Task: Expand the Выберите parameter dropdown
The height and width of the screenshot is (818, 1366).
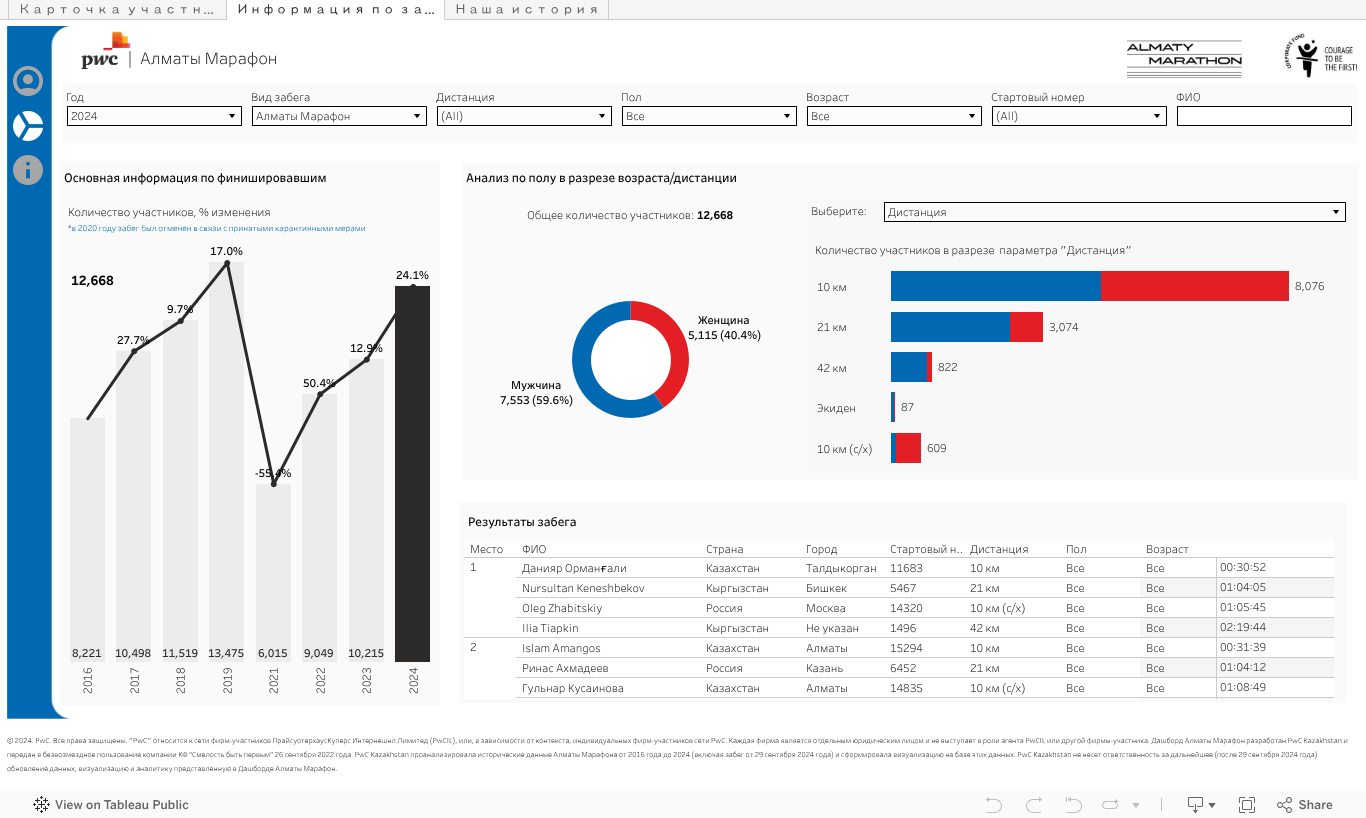Action: pos(1114,212)
